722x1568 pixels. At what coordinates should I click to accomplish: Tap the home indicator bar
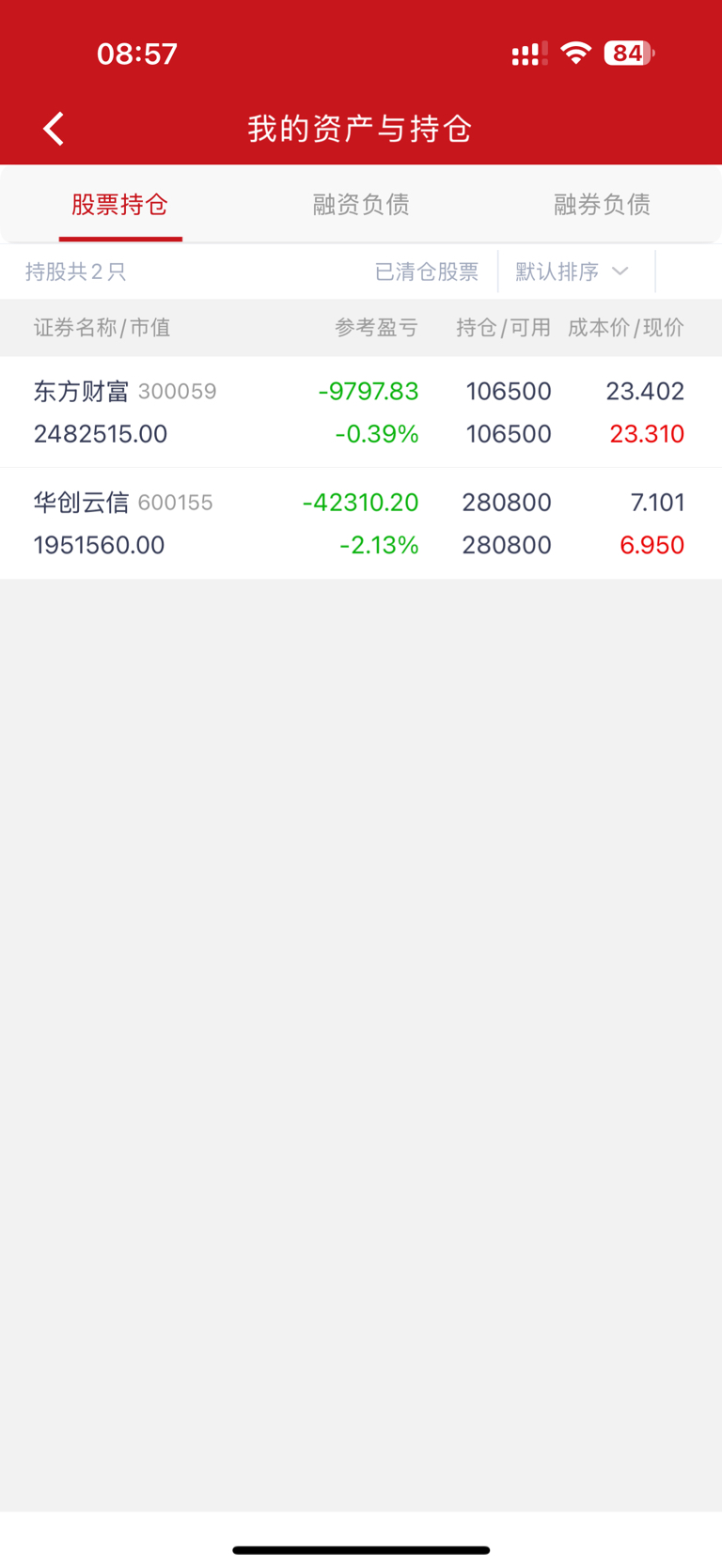(361, 1549)
